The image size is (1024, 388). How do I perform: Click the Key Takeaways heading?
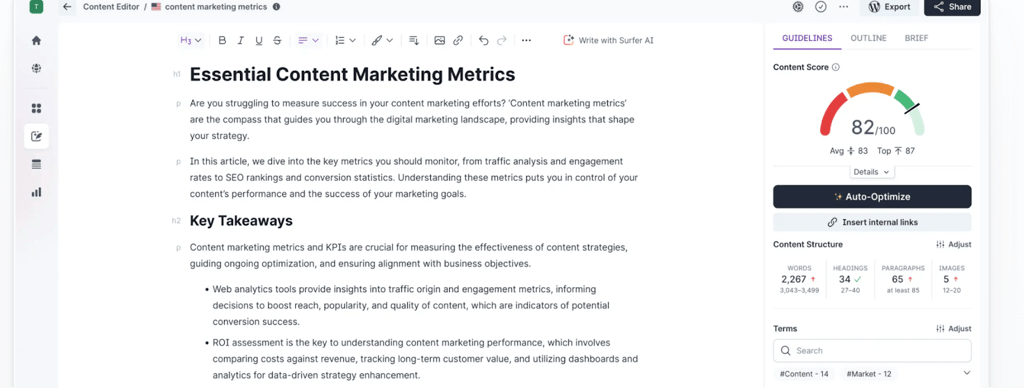pos(241,221)
